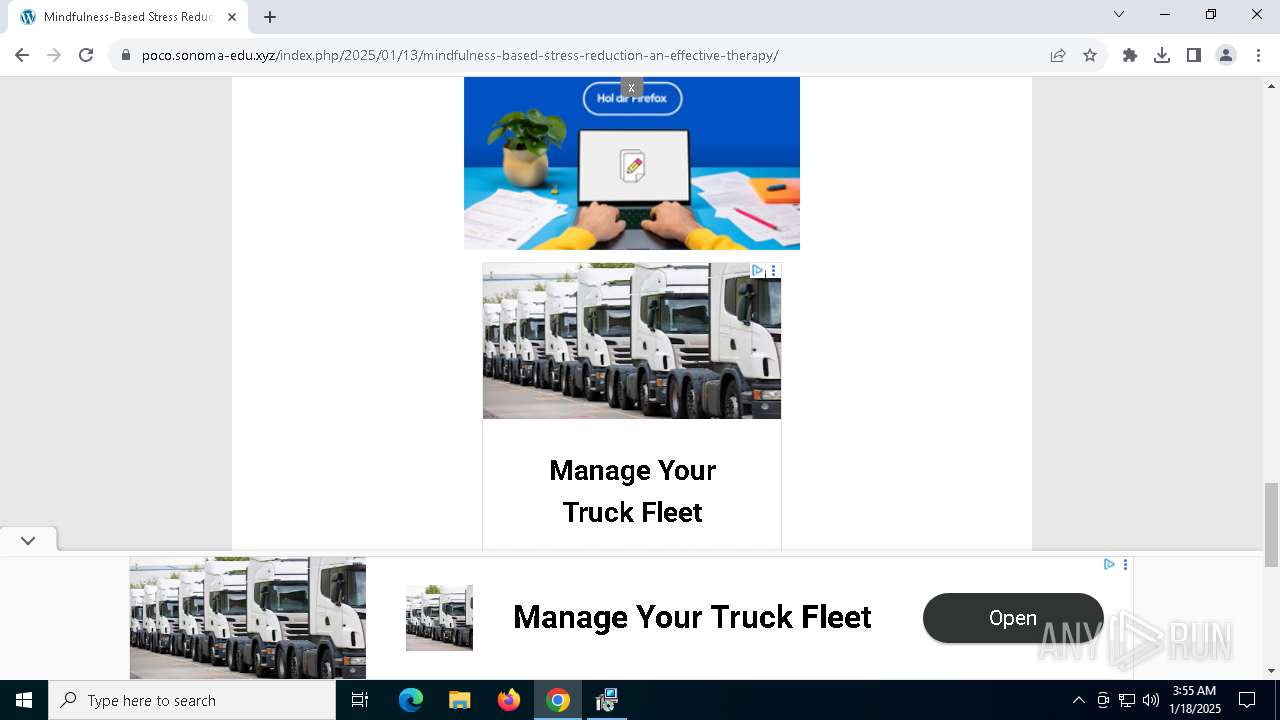The width and height of the screenshot is (1280, 720).
Task: Open ad options dots on the truck ad
Action: 773,270
